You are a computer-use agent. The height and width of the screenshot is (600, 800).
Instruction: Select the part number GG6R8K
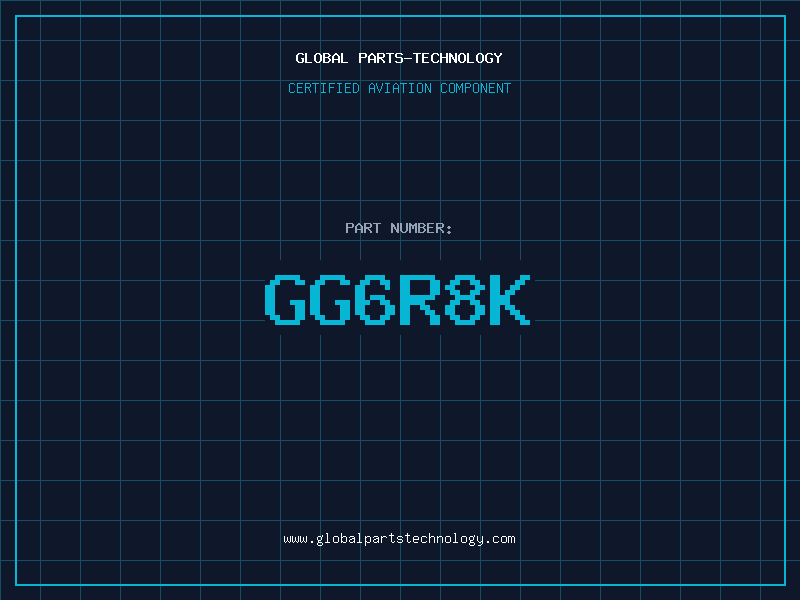(398, 299)
